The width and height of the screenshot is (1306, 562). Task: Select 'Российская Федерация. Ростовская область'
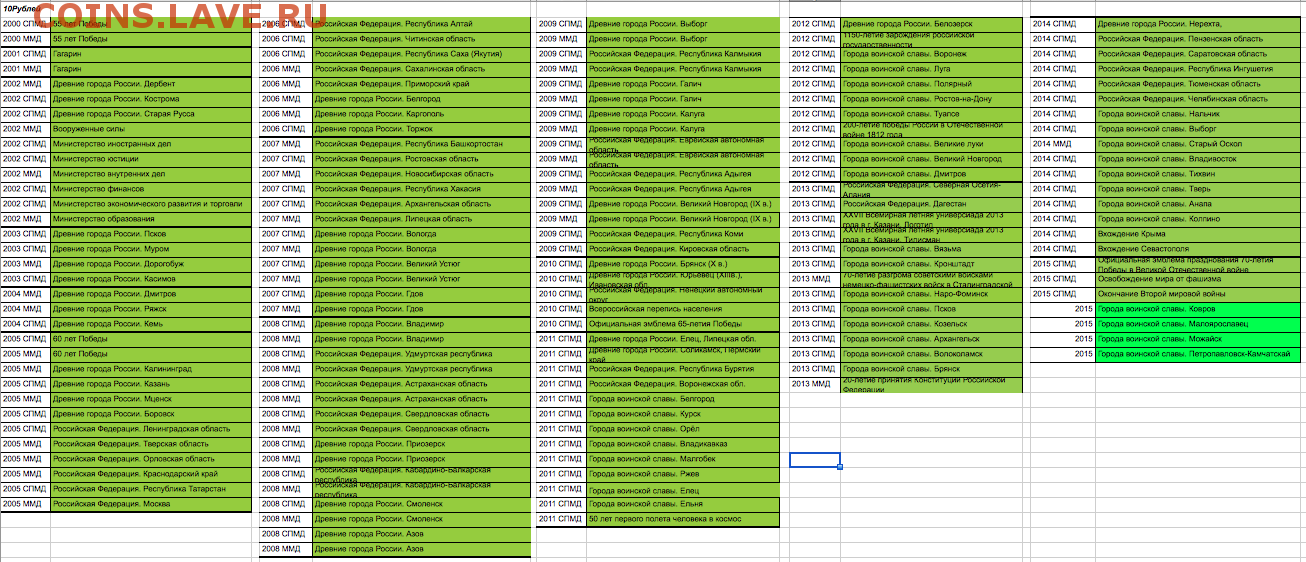click(421, 159)
